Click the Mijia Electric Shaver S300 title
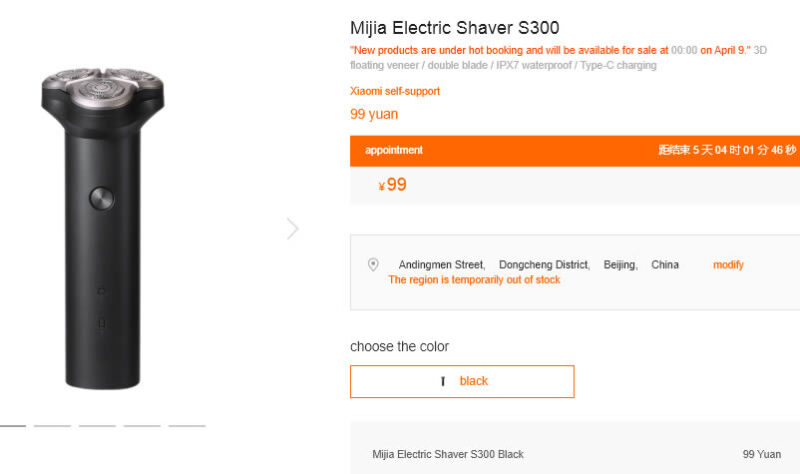800x474 pixels. tap(454, 28)
